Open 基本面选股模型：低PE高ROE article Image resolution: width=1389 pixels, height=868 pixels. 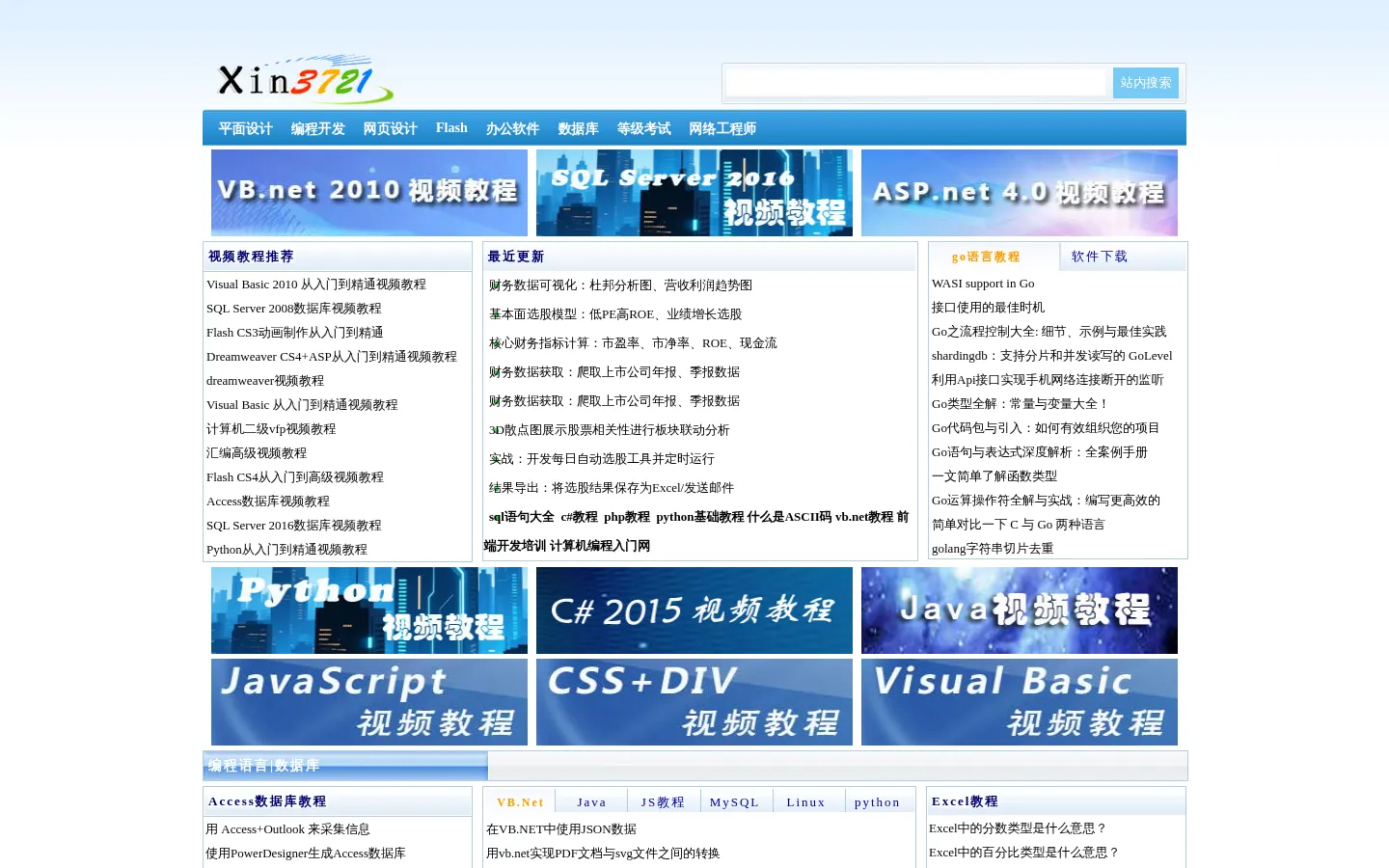tap(615, 314)
